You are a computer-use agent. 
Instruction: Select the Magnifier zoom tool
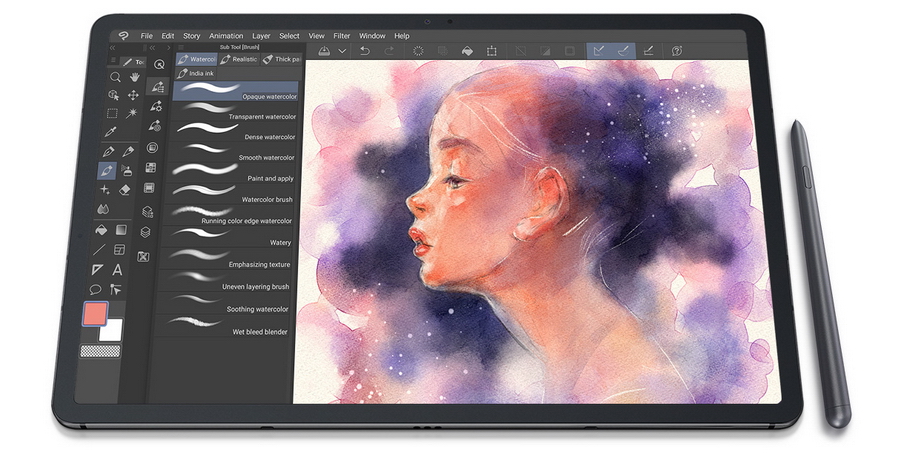tap(116, 77)
